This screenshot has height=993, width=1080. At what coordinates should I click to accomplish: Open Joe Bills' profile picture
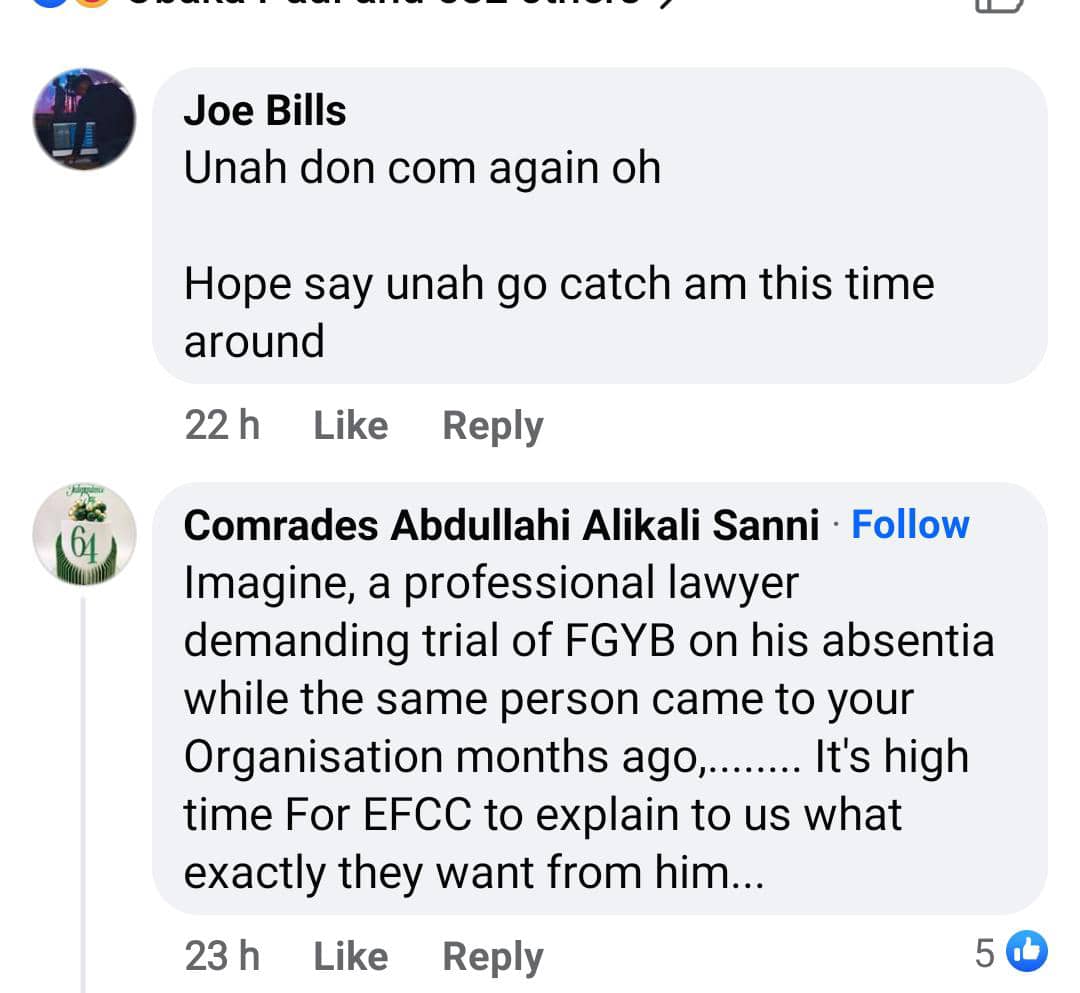coord(84,119)
